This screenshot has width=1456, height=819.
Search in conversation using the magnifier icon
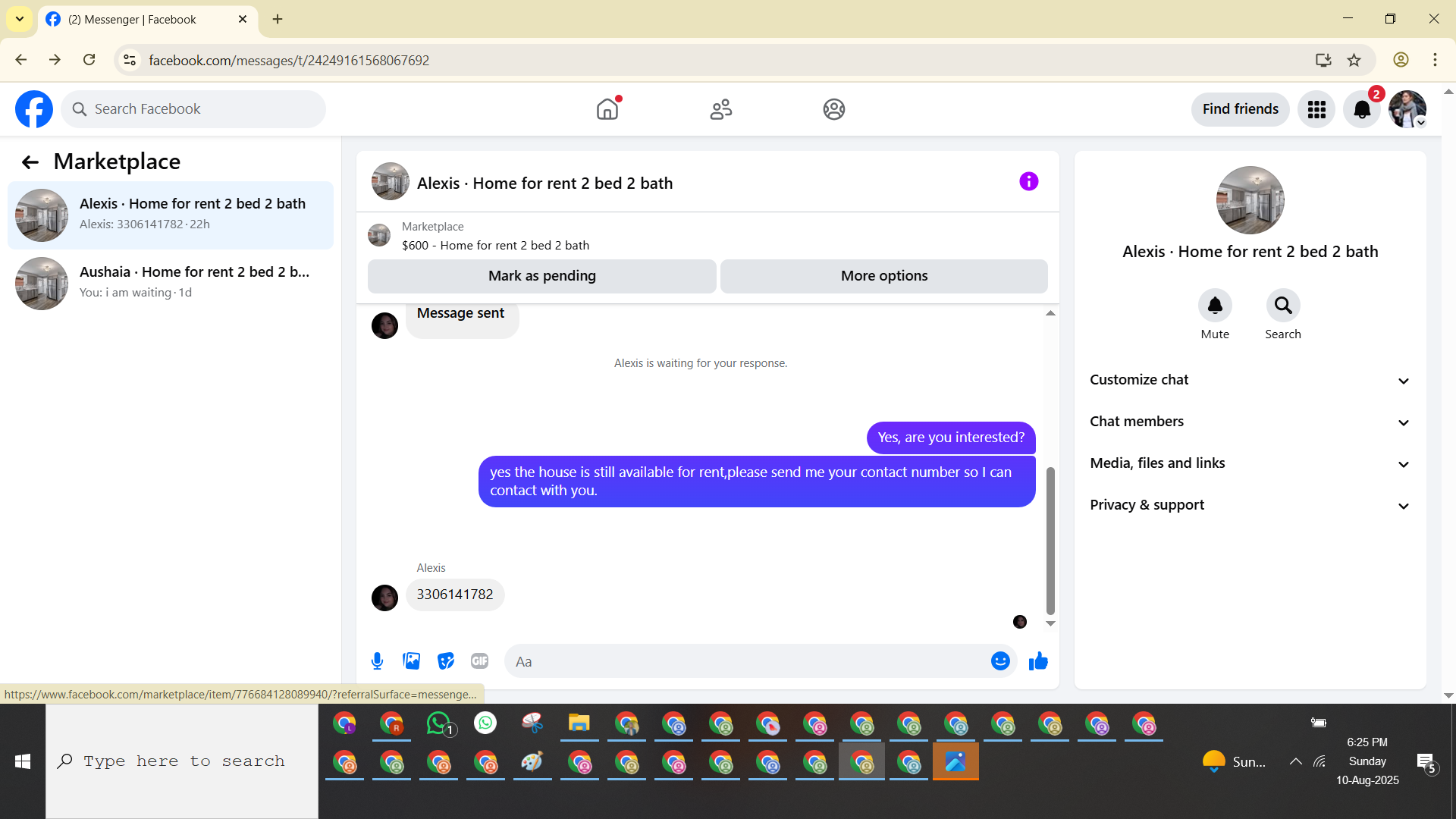pyautogui.click(x=1282, y=306)
